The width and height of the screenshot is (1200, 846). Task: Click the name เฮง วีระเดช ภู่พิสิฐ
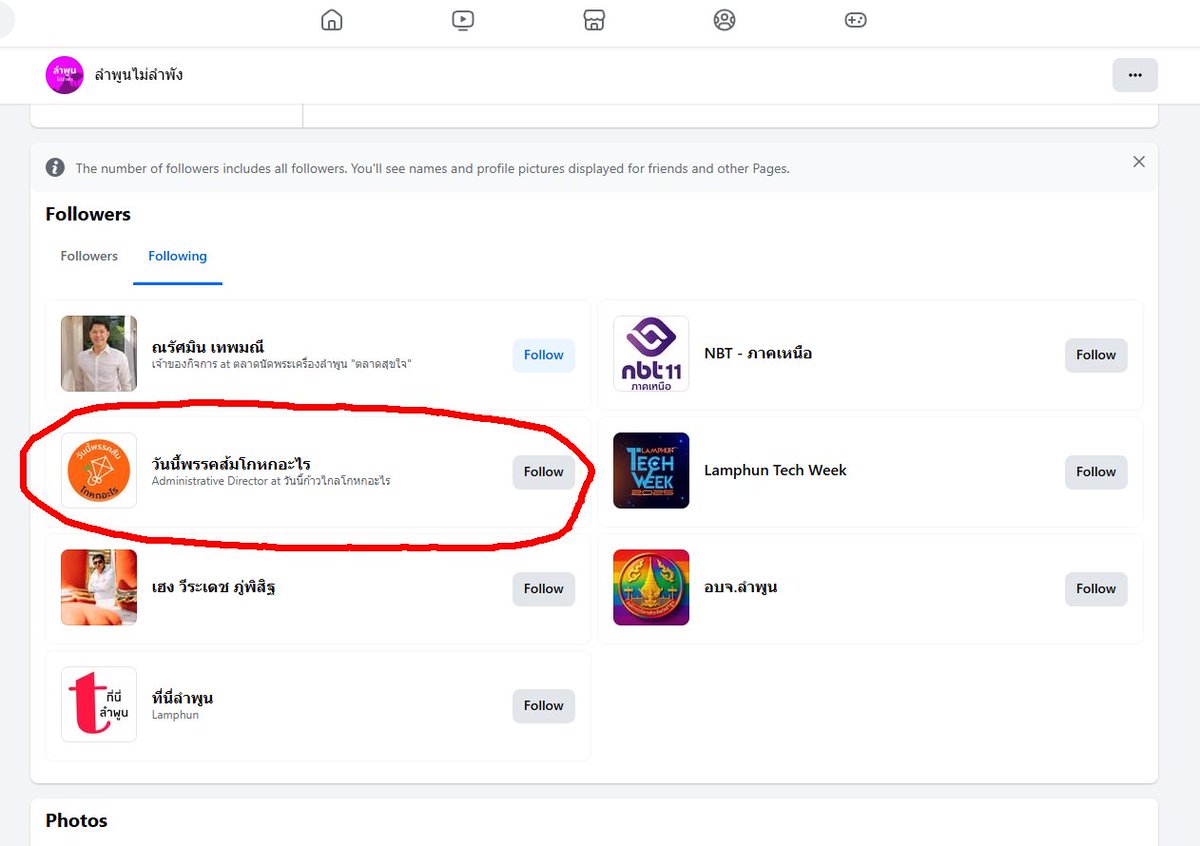click(x=213, y=588)
